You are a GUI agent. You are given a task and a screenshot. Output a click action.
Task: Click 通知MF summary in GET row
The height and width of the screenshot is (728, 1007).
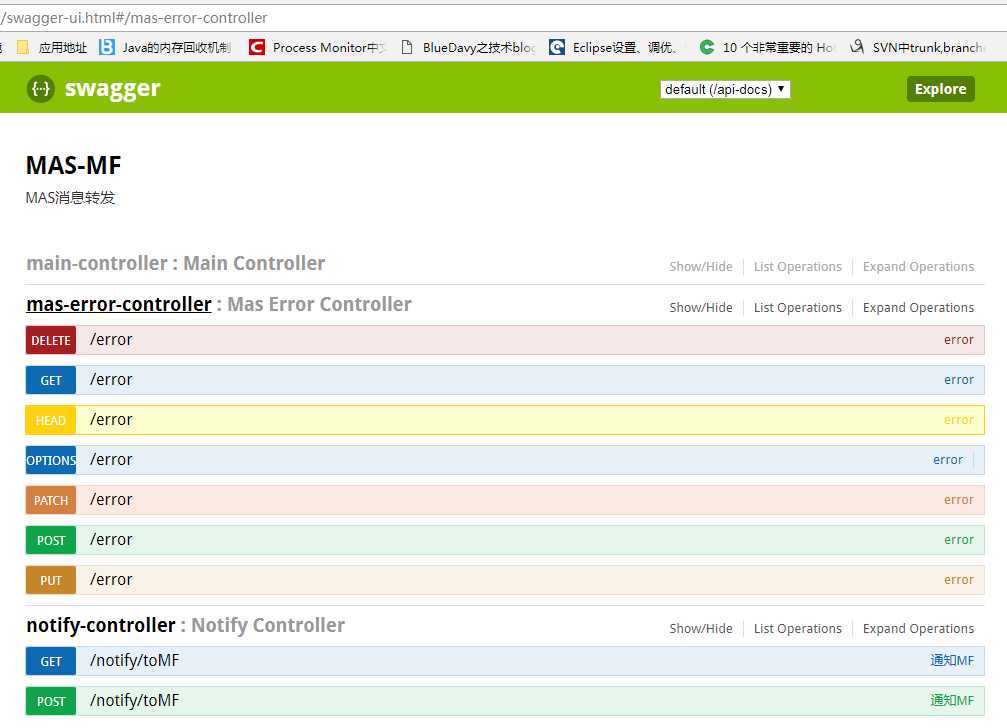pos(952,660)
